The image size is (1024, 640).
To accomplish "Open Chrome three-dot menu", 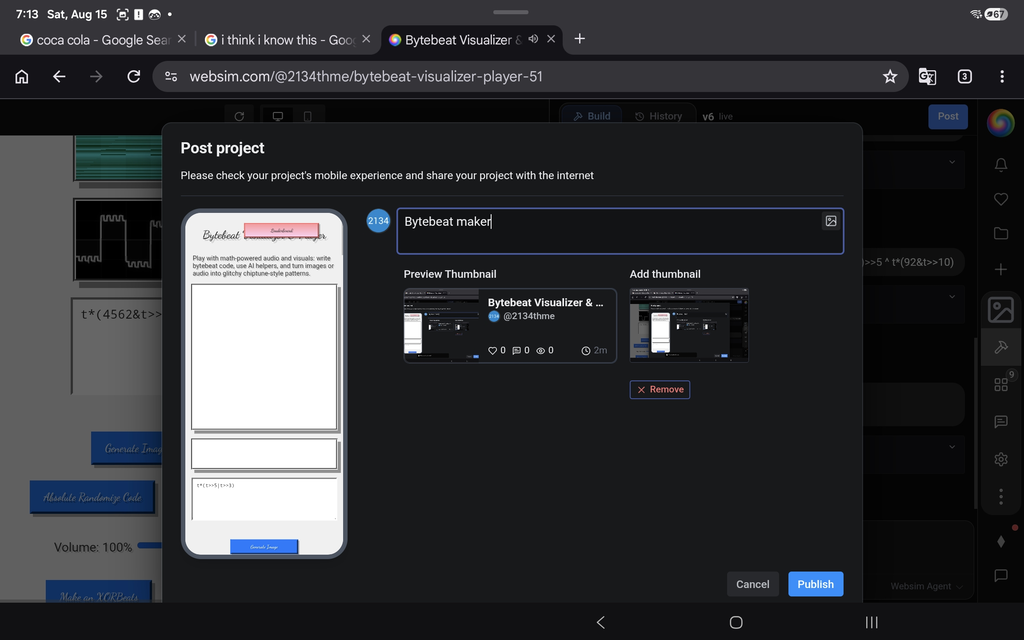I will pos(1002,76).
